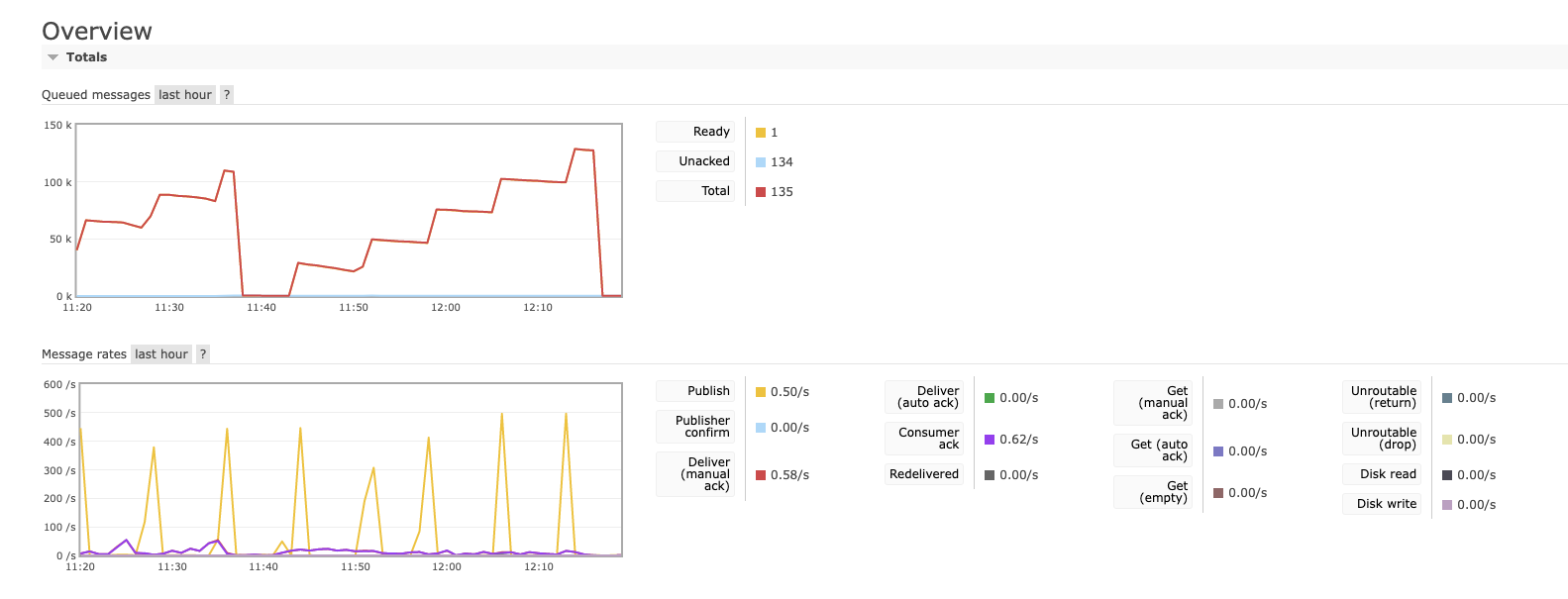Click the Totals section header
Viewport: 1568px width, 599px height.
(804, 57)
